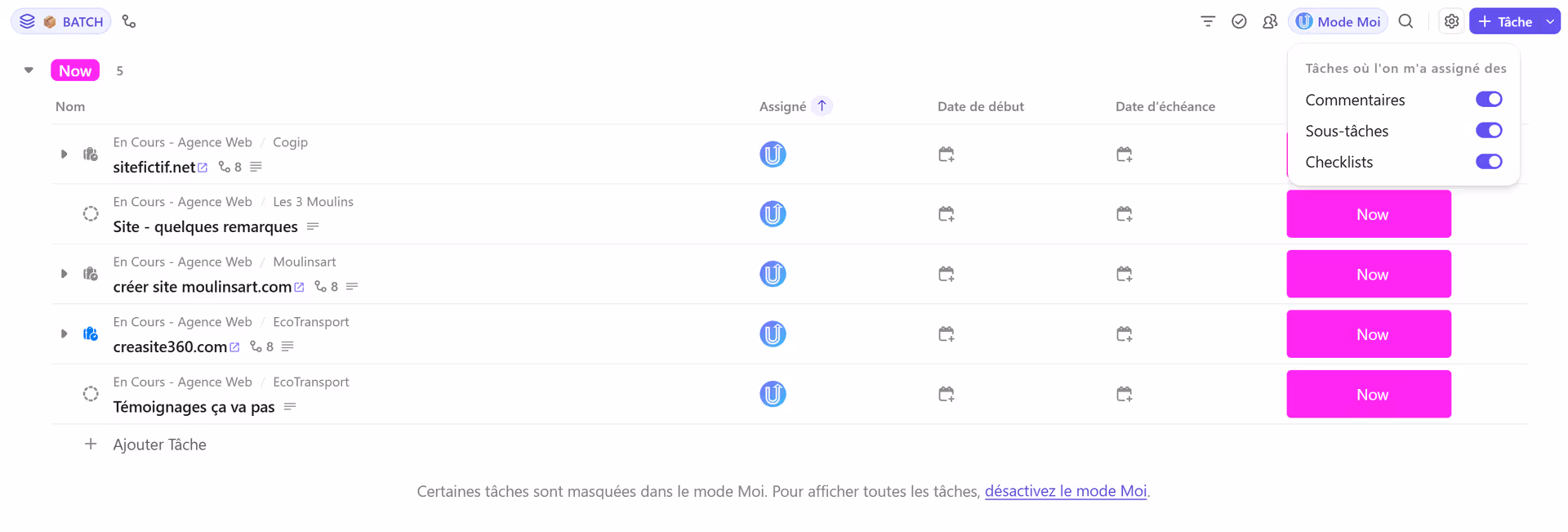Open view settings with the gear icon
The width and height of the screenshot is (1568, 532).
click(1452, 21)
